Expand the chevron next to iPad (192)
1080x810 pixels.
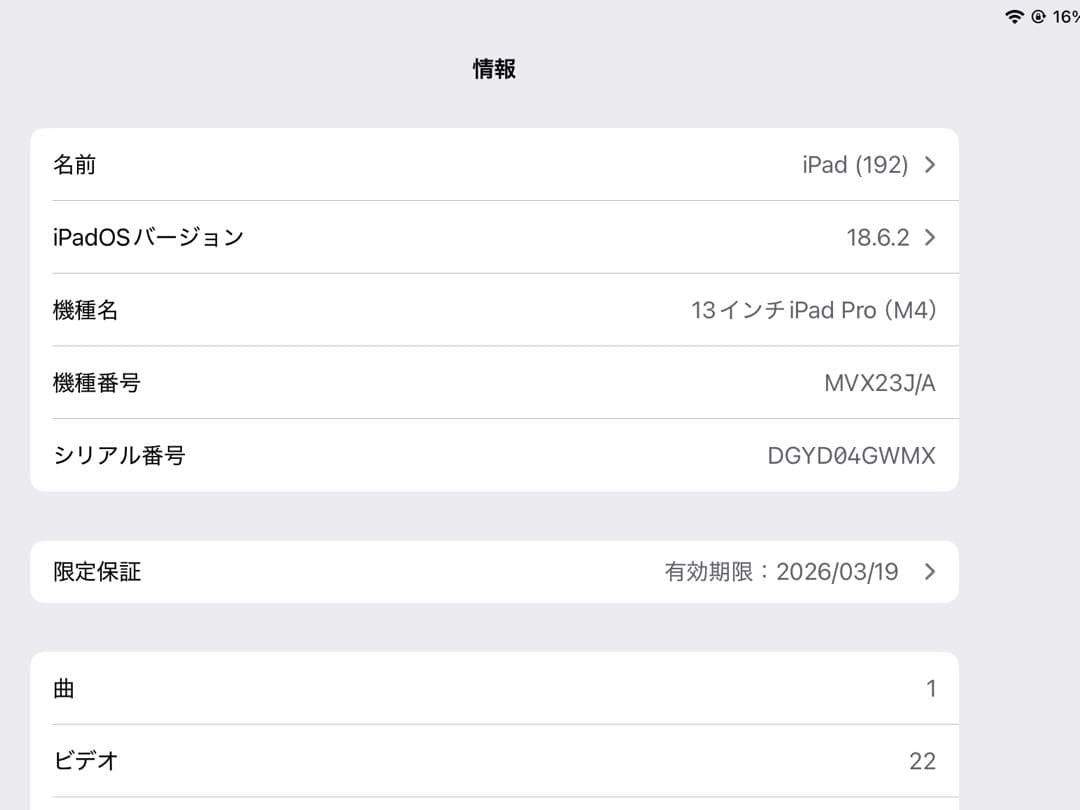click(929, 164)
